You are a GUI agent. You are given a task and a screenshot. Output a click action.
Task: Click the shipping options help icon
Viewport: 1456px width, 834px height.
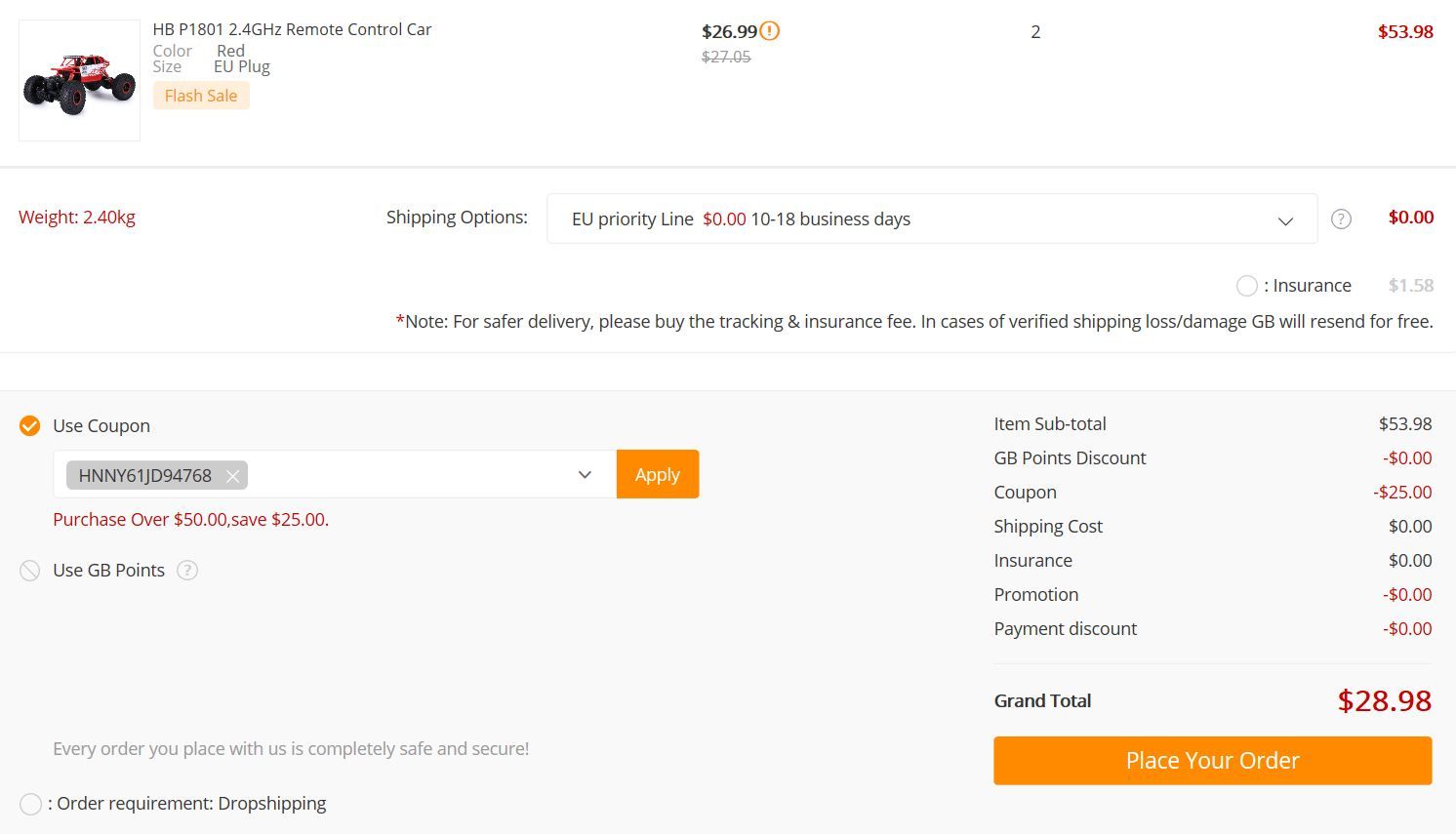(x=1342, y=219)
